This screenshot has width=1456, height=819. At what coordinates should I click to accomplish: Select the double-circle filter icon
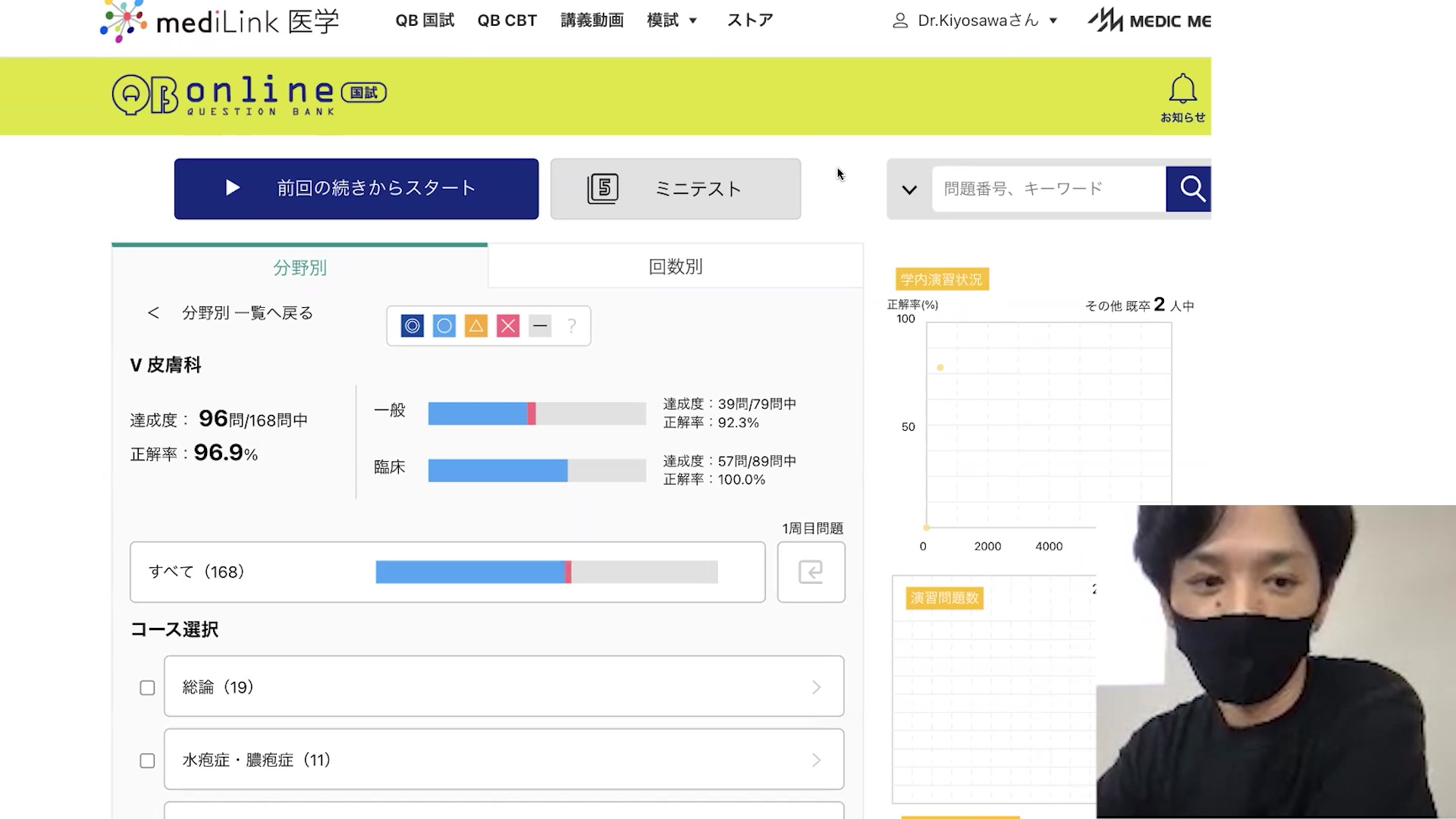point(412,326)
